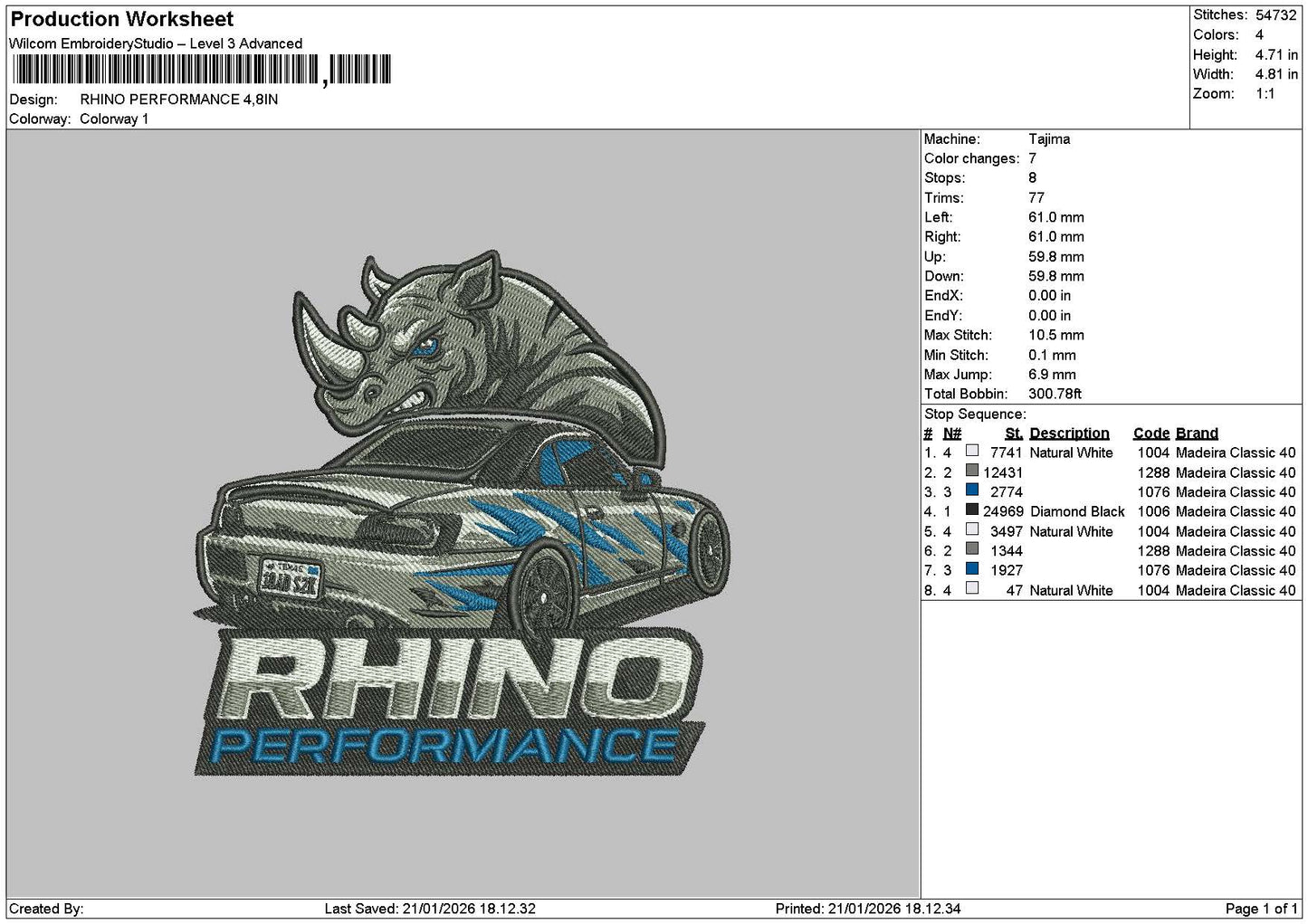Click the Machine value 'Tajima'
This screenshot has height=924, width=1308.
pos(1049,139)
